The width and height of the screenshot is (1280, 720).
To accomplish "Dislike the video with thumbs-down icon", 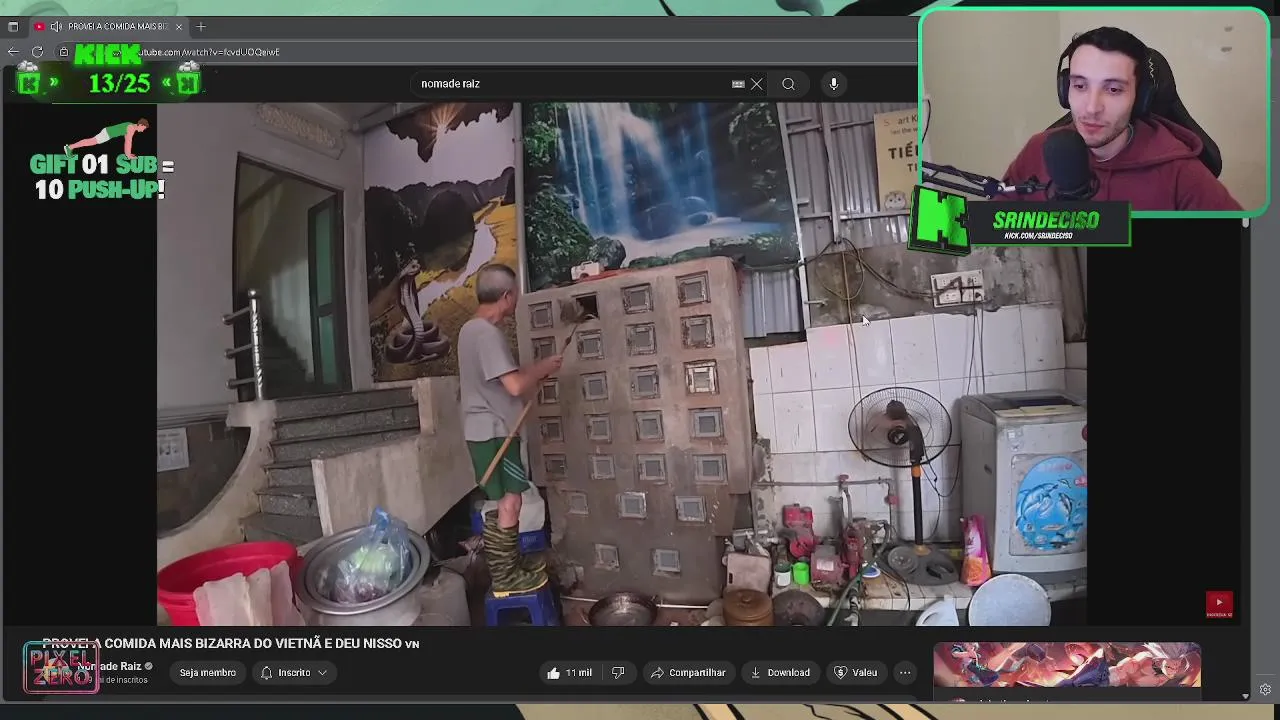I will [618, 673].
